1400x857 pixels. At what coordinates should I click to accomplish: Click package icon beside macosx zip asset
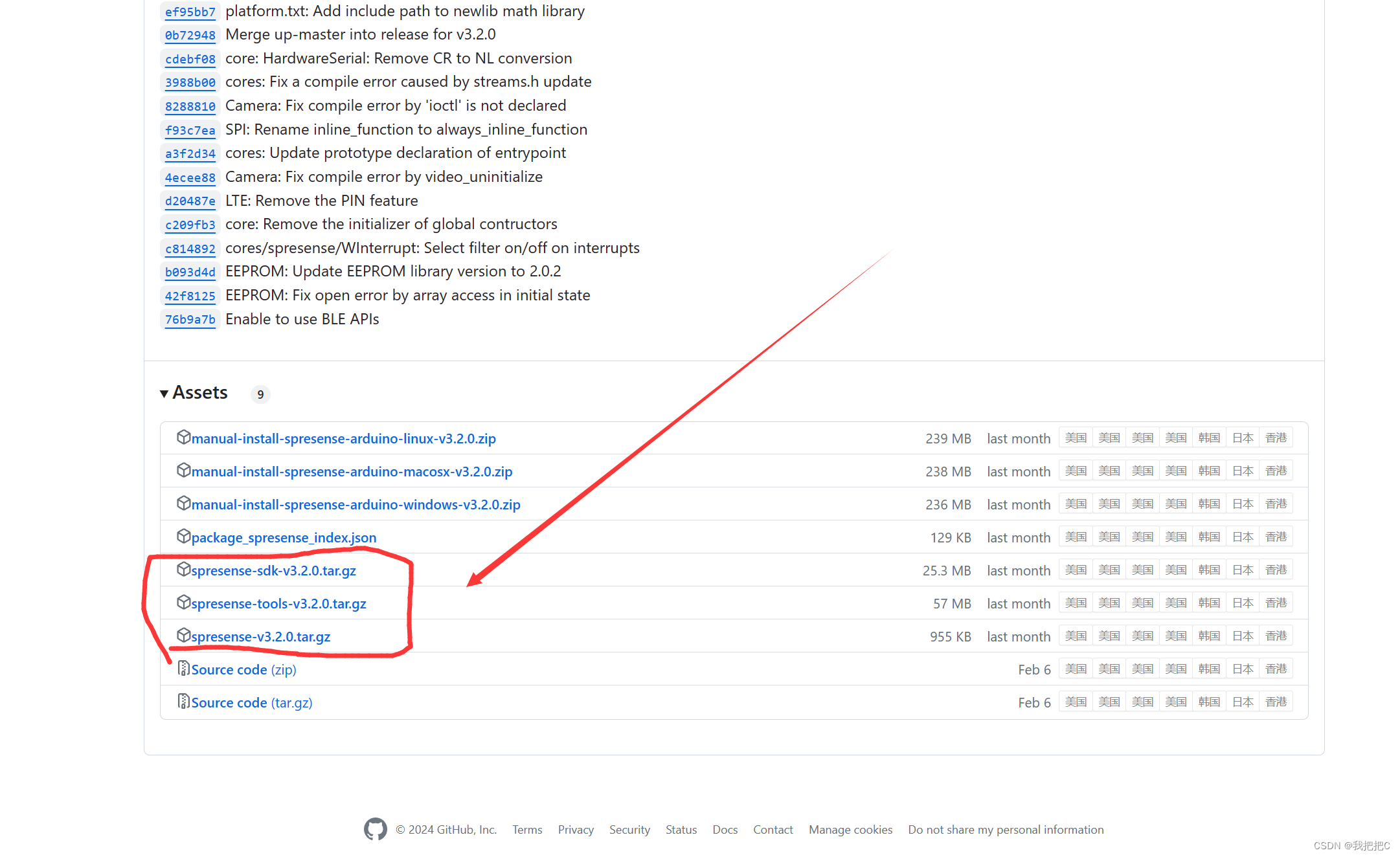(x=183, y=471)
